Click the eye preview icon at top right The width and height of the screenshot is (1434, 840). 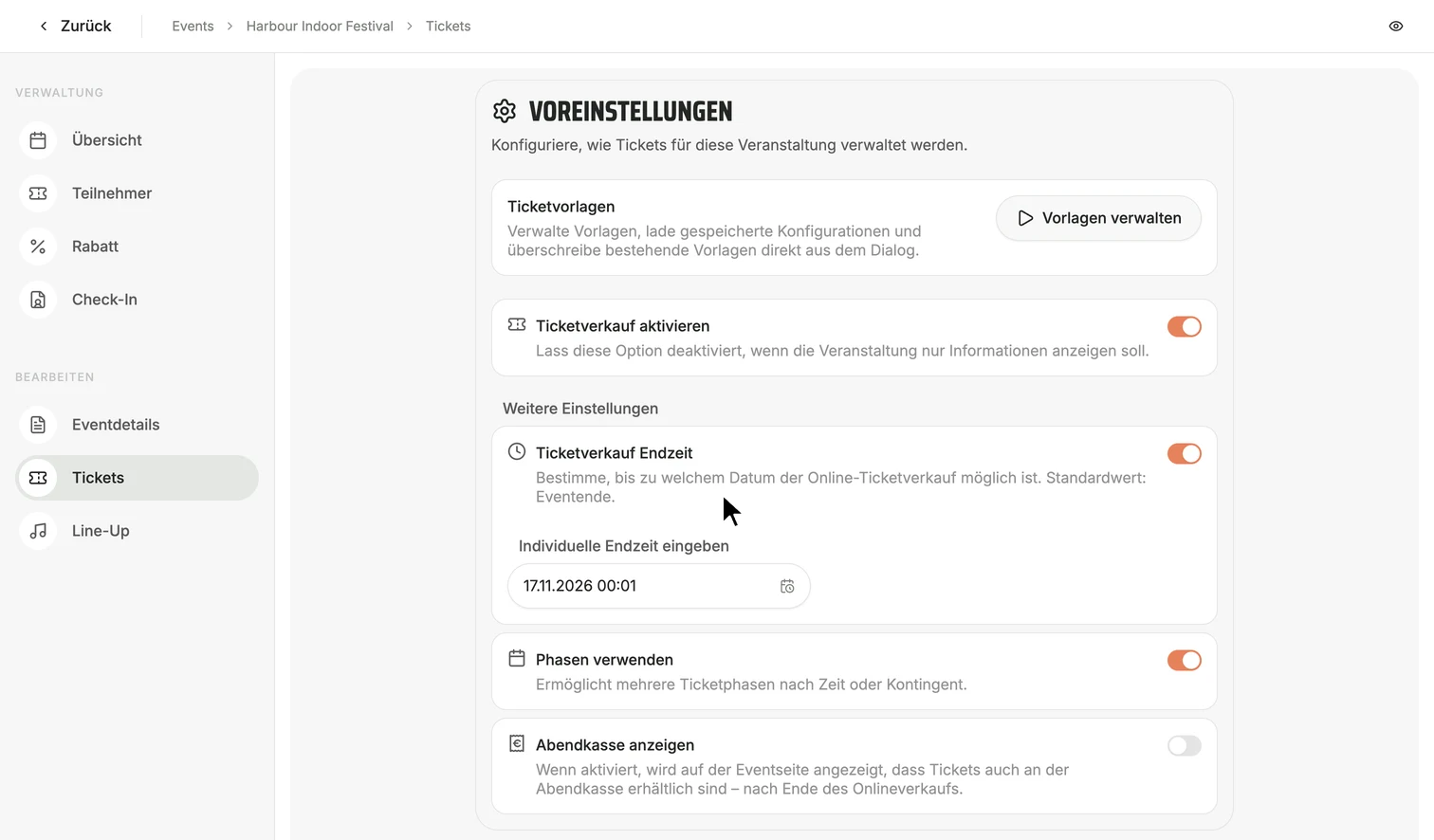[x=1396, y=27]
